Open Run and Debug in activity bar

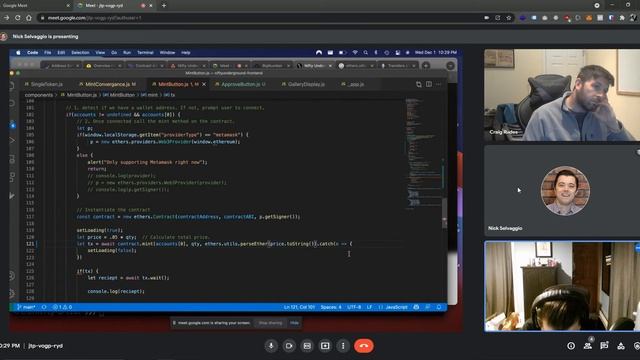click(12, 140)
